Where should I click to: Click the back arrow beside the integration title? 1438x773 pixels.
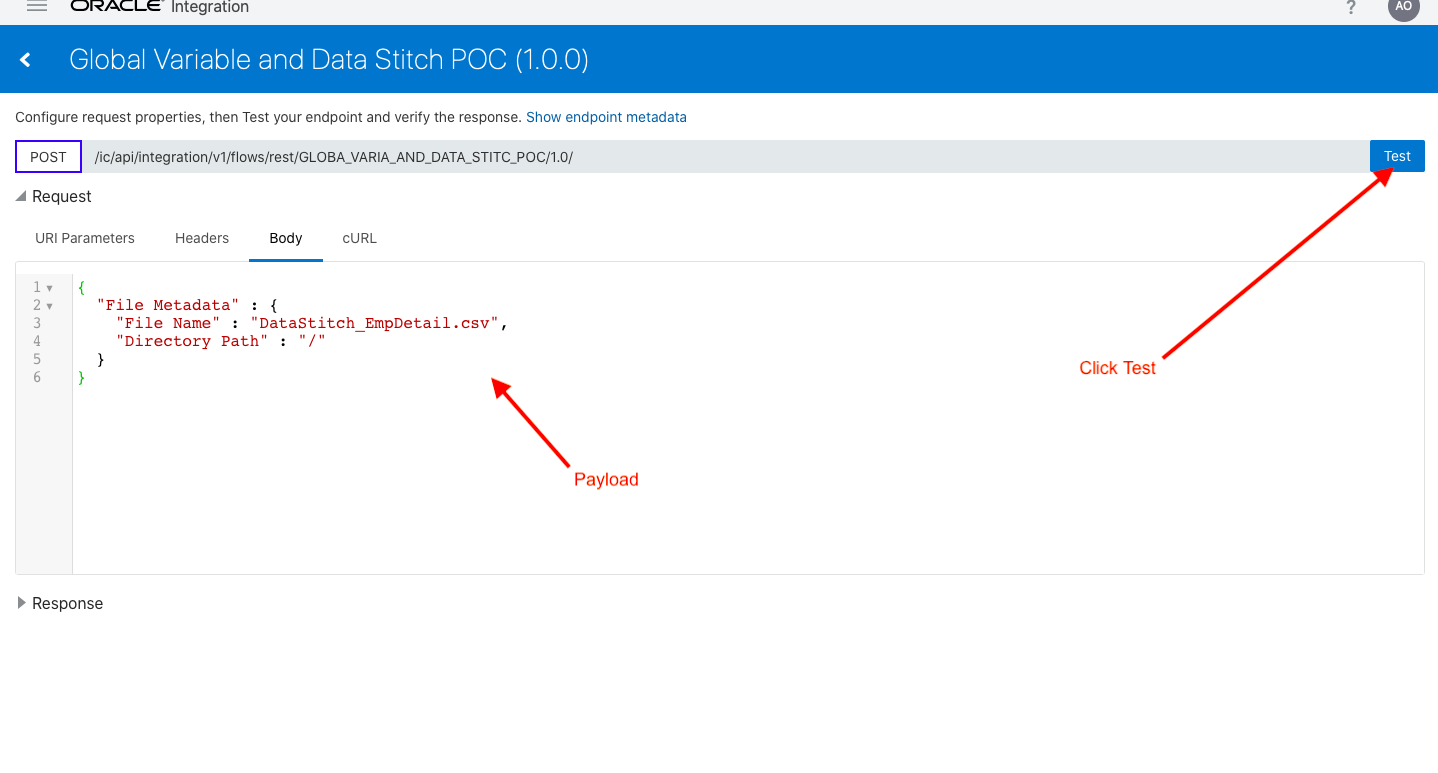point(25,58)
